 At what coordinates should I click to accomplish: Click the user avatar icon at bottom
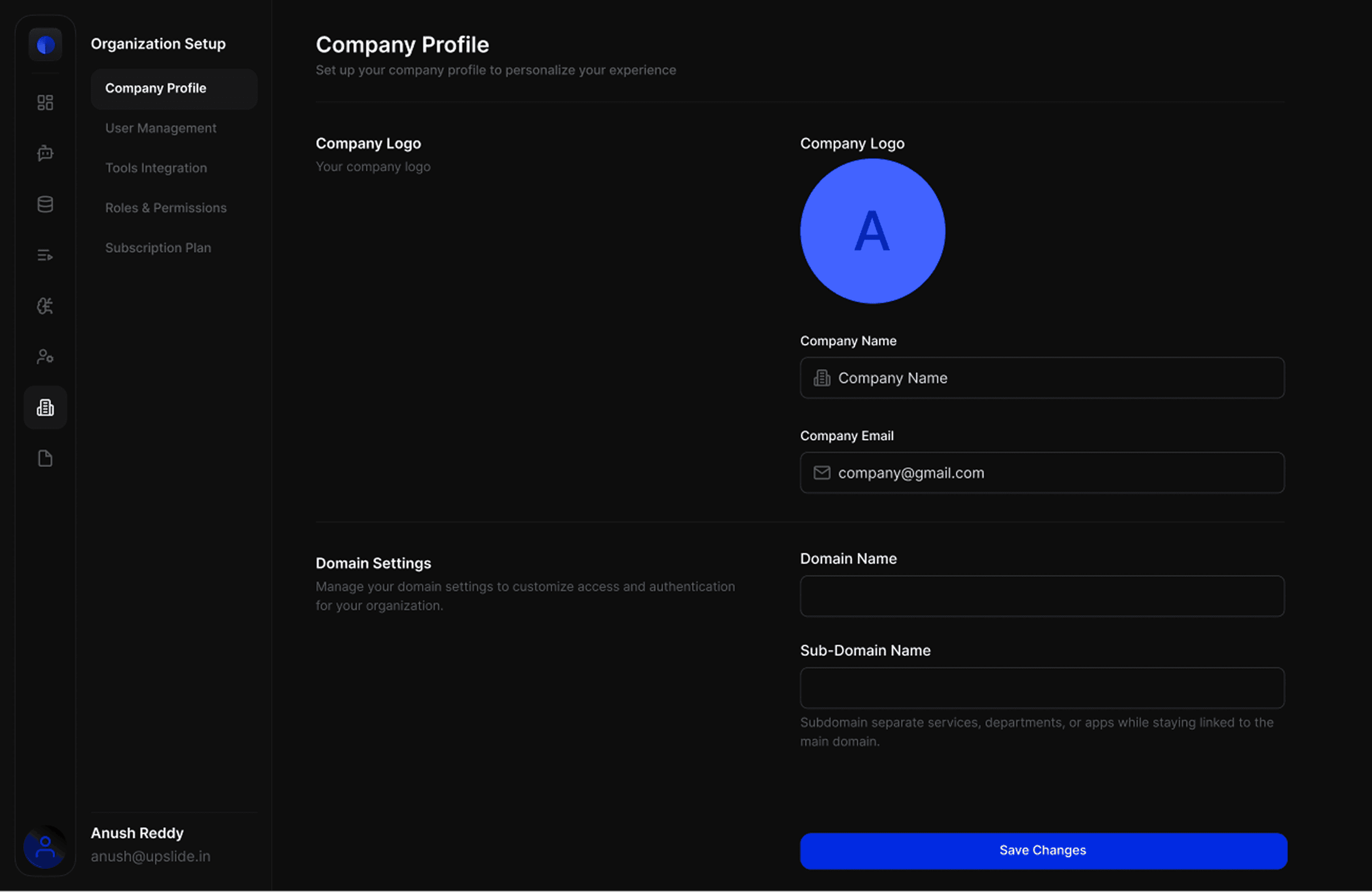[45, 847]
